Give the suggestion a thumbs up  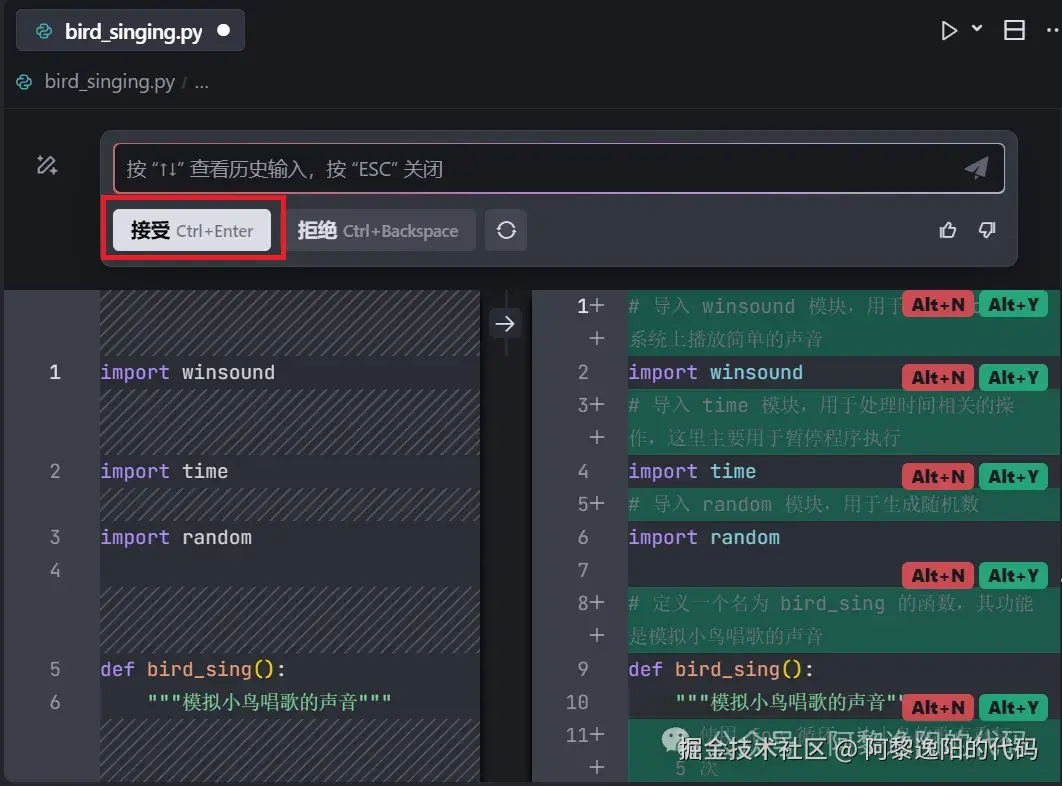[947, 230]
